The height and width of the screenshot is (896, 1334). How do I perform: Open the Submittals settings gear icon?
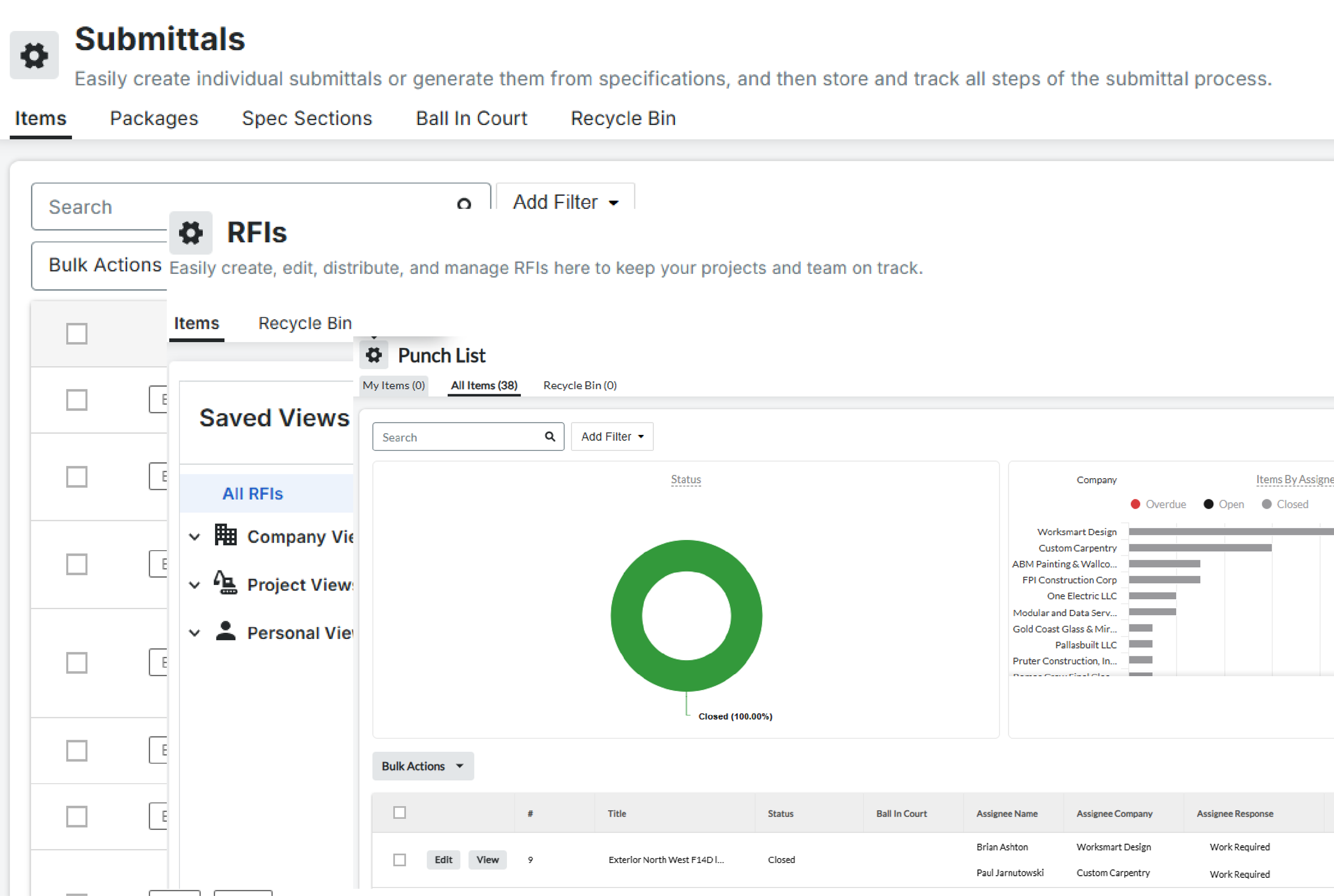[x=34, y=55]
